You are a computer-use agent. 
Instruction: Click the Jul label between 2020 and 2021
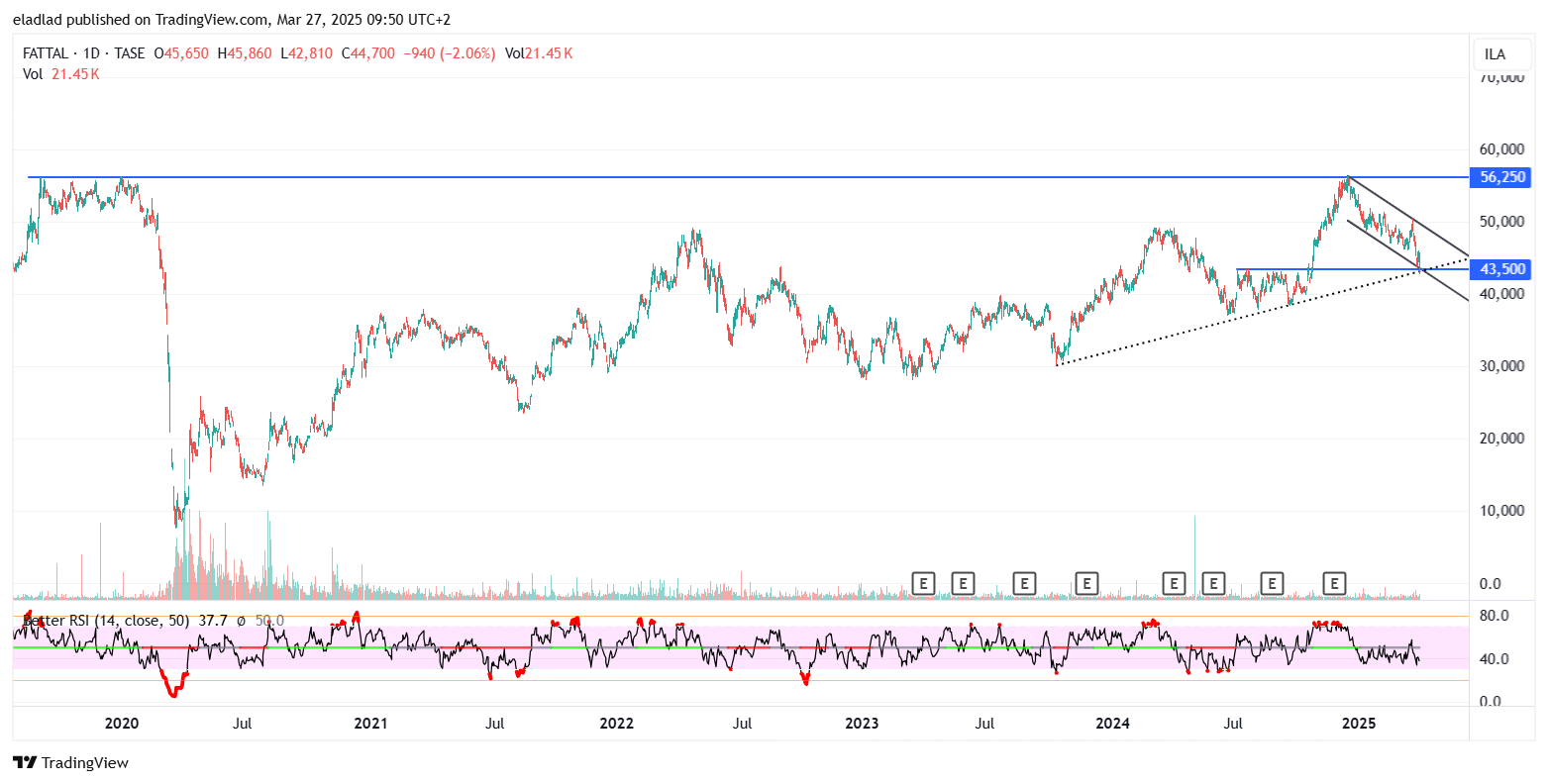(x=242, y=724)
